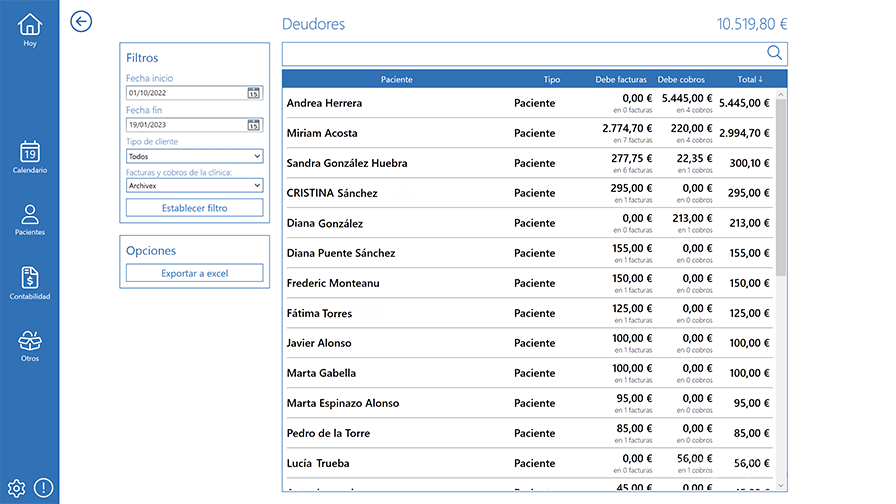Open the Calendario sidebar icon

(30, 156)
